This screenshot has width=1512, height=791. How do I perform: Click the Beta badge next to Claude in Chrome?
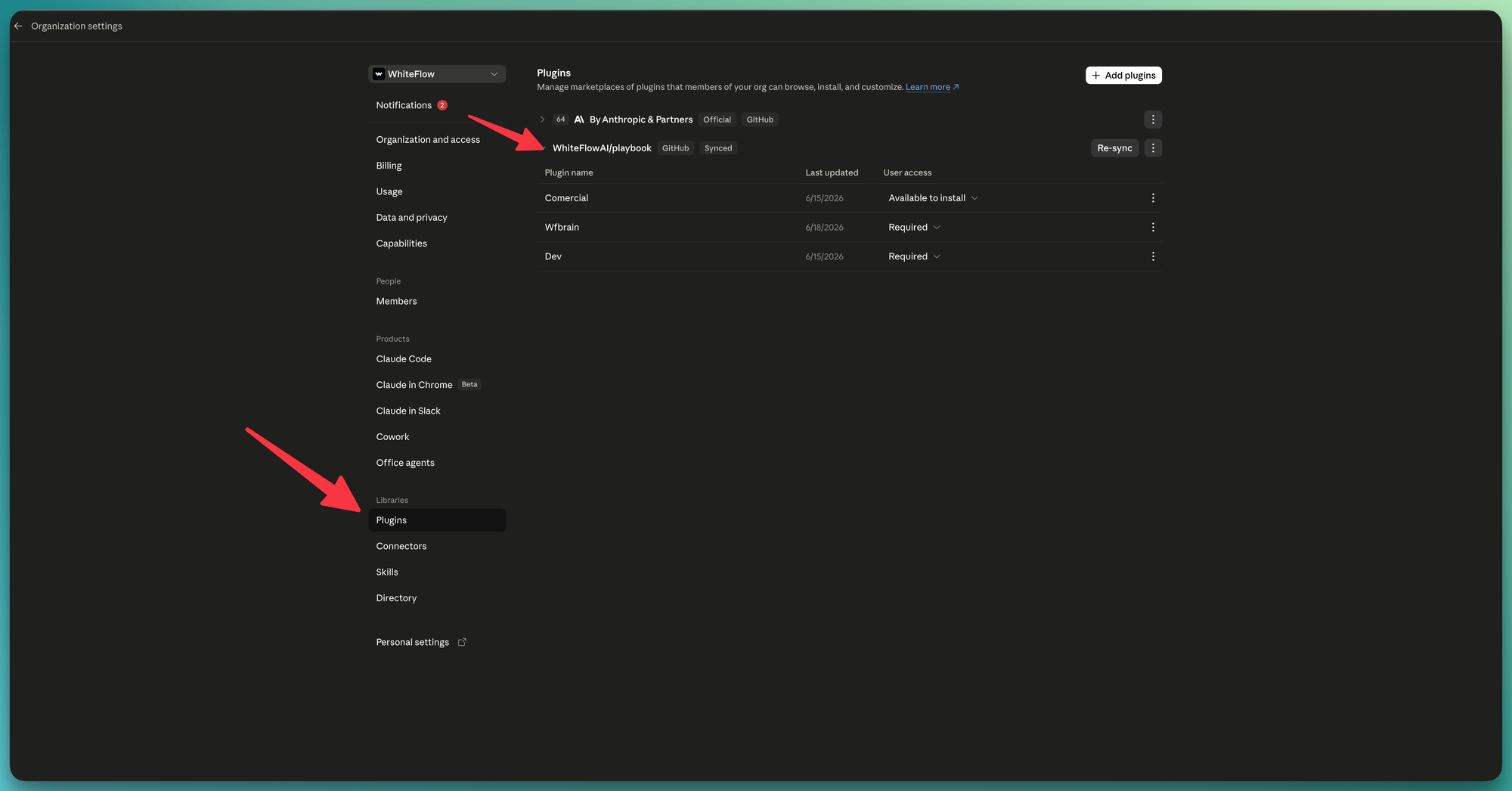[x=469, y=384]
